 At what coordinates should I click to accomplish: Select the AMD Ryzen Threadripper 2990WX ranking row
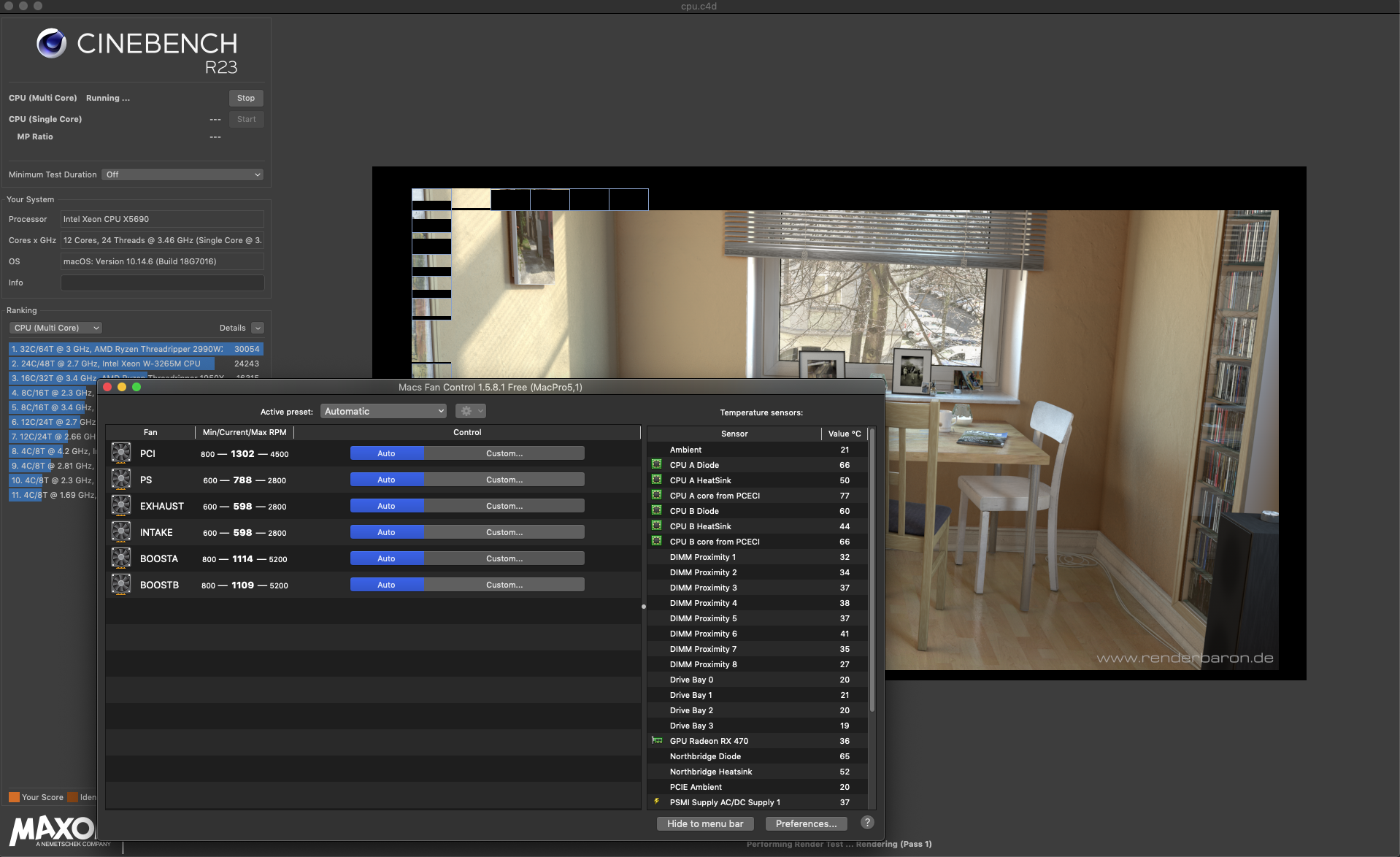tap(136, 349)
